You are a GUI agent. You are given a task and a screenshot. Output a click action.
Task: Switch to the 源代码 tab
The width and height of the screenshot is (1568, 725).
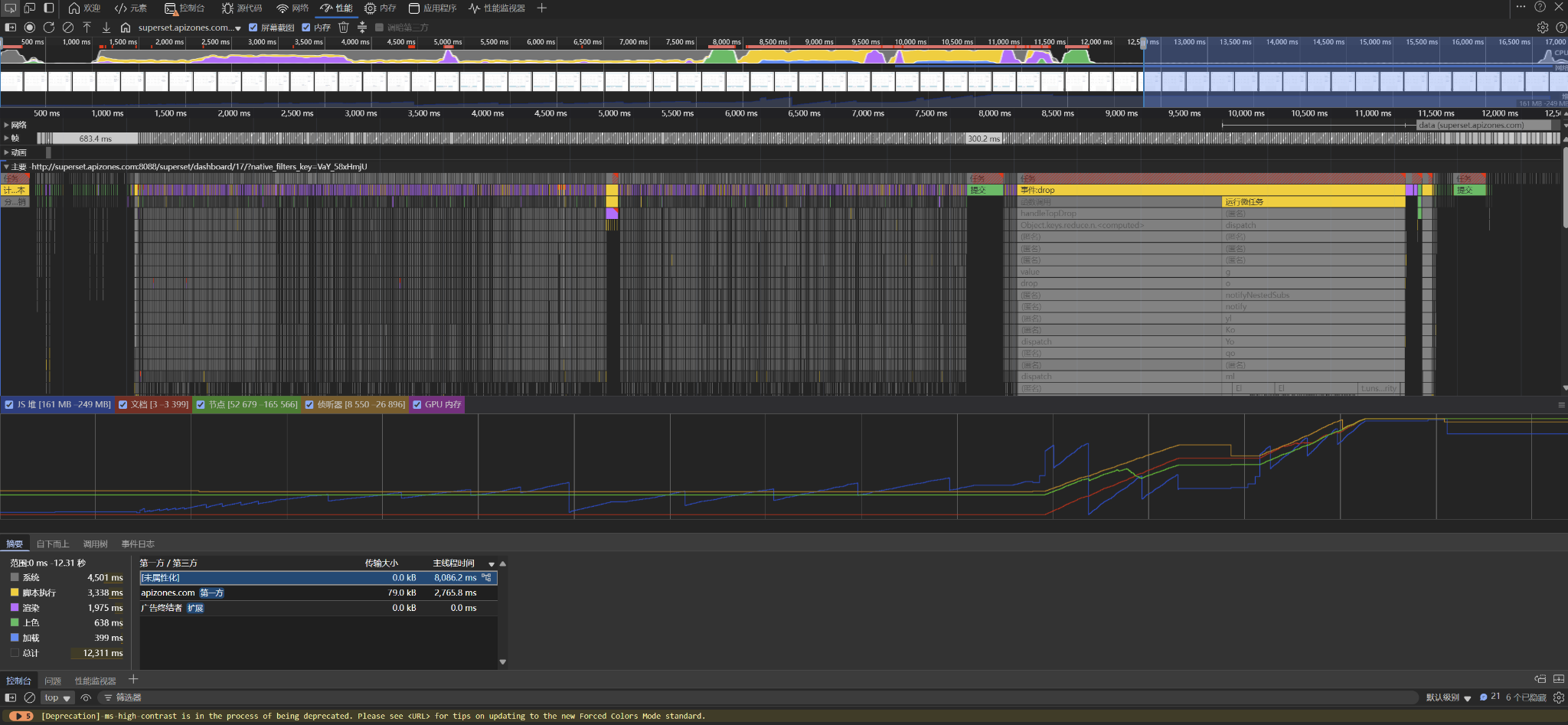[x=242, y=8]
